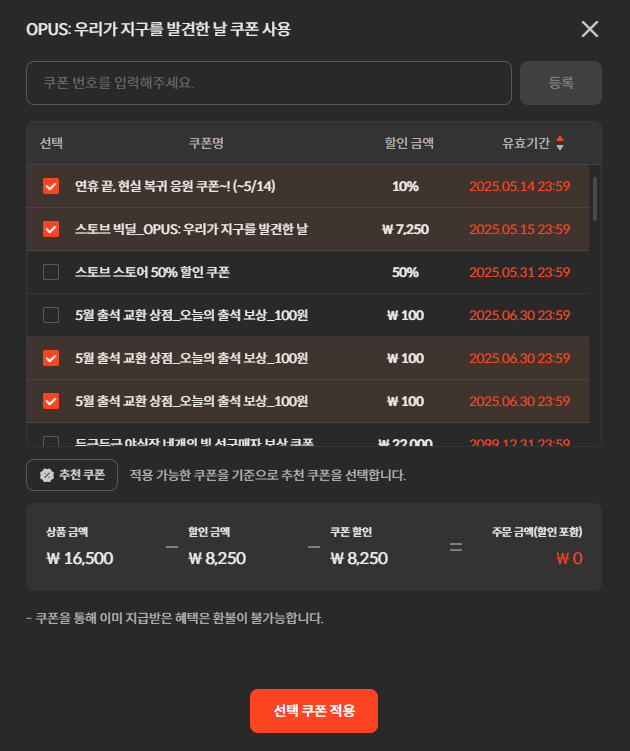
Task: Uncheck the 연휴 끝, 현실 복귀 응원 쿠폰 checkbox
Action: (51, 186)
